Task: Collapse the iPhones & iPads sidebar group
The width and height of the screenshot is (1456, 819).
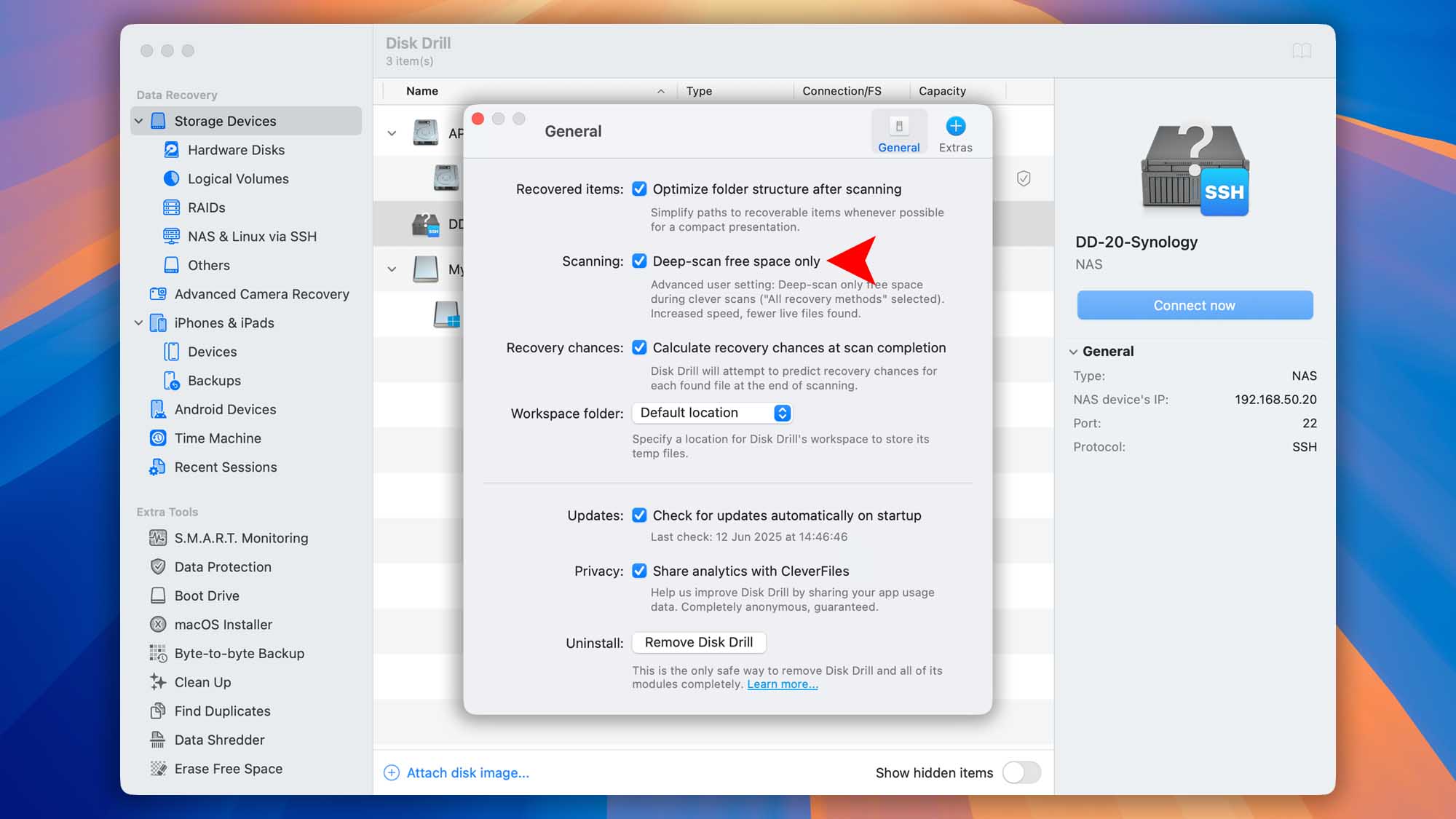Action: click(139, 323)
